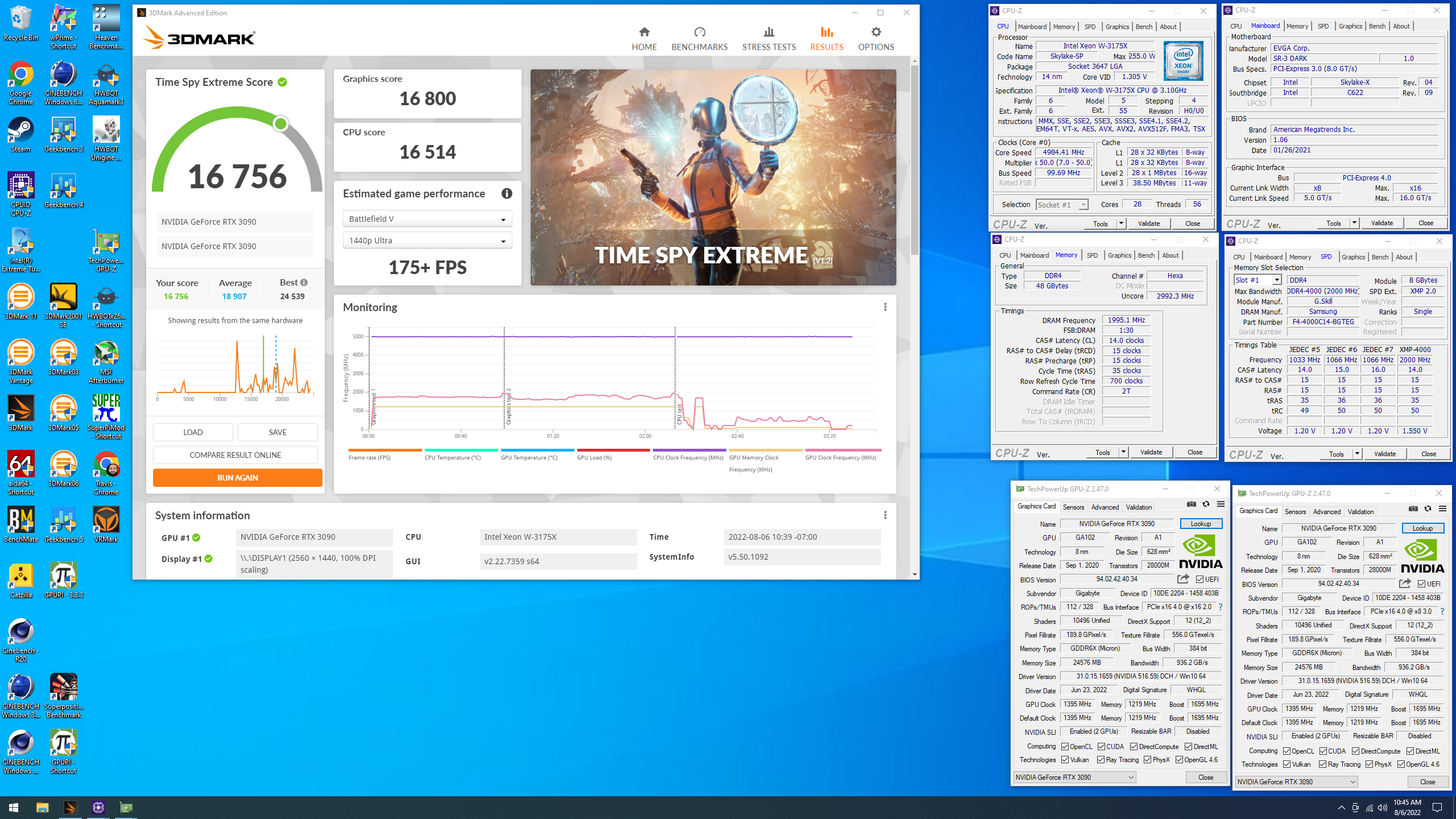Open MSI Afterburner desktop icon
The width and height of the screenshot is (1456, 819).
(x=106, y=362)
